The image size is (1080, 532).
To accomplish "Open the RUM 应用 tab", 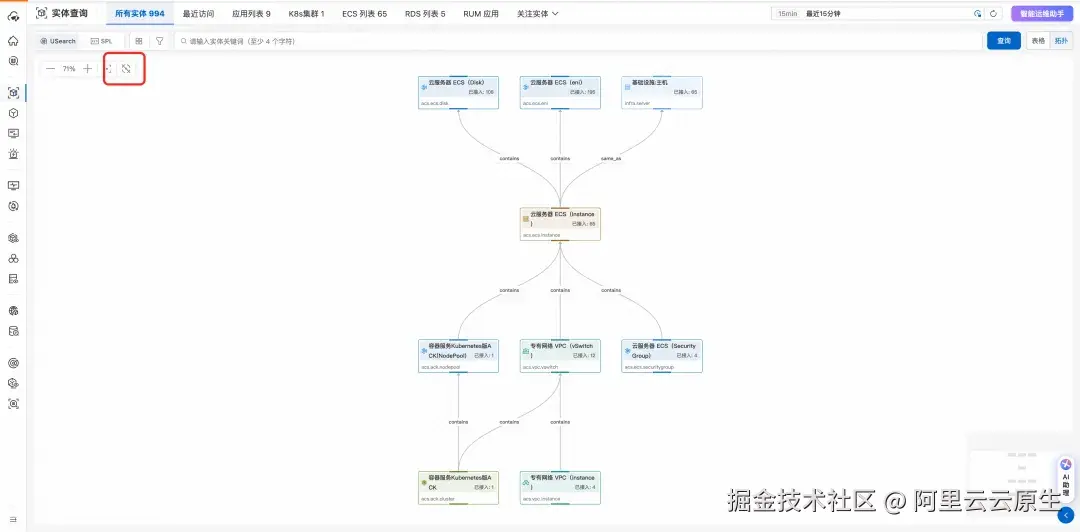I will click(481, 13).
